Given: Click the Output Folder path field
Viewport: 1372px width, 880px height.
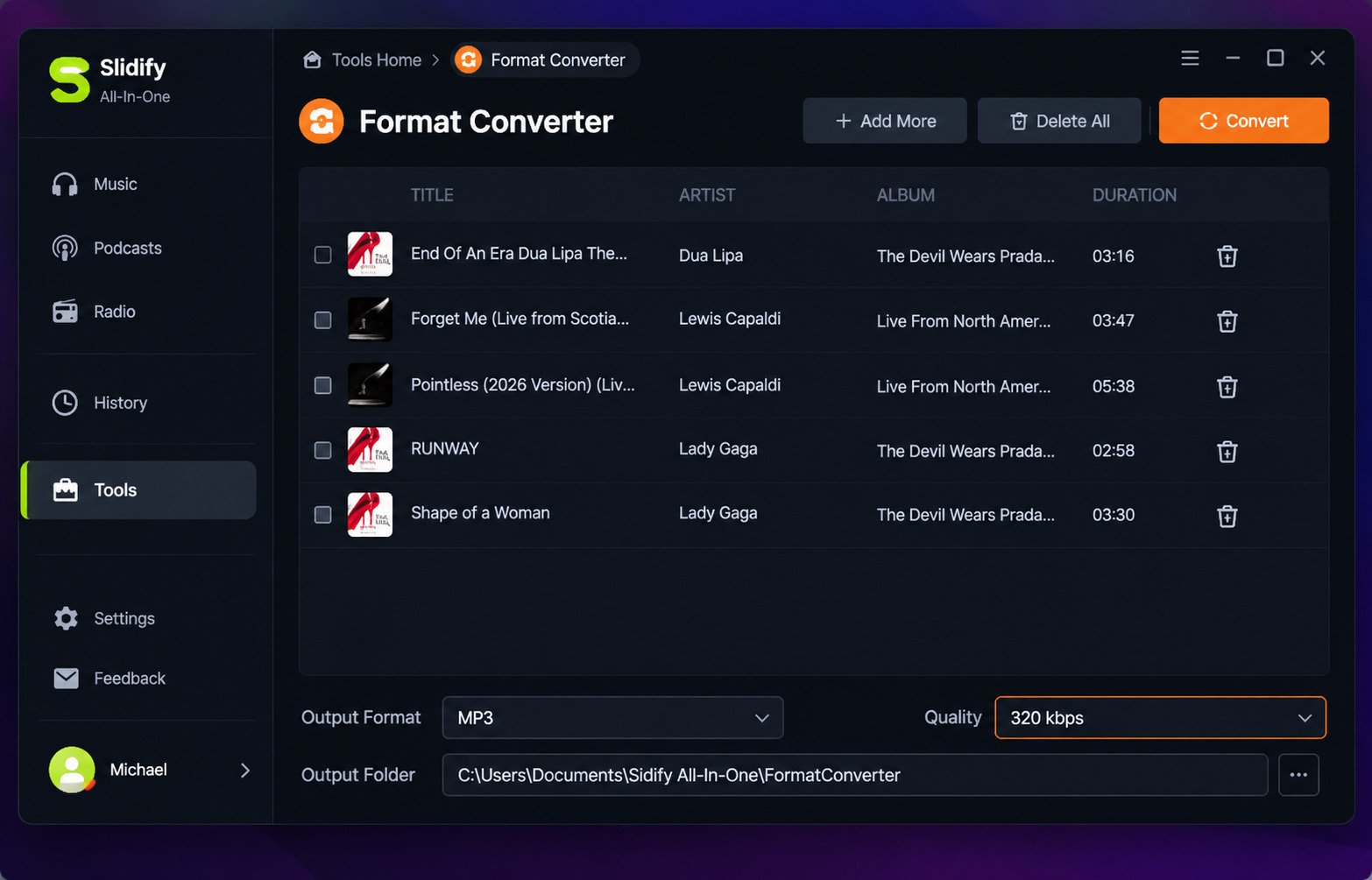Looking at the screenshot, I should pos(855,775).
